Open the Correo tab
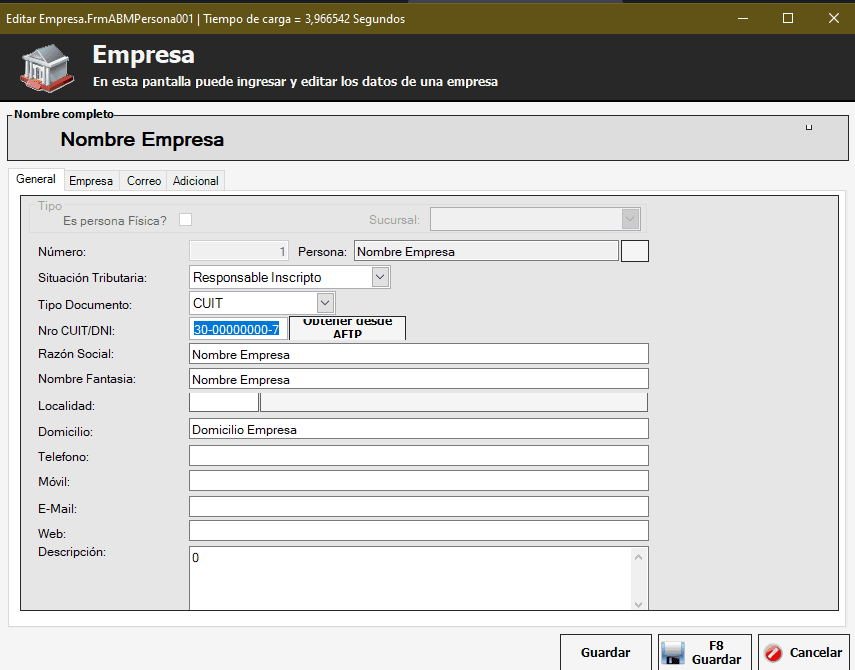Screen dimensions: 855x670 (x=144, y=181)
